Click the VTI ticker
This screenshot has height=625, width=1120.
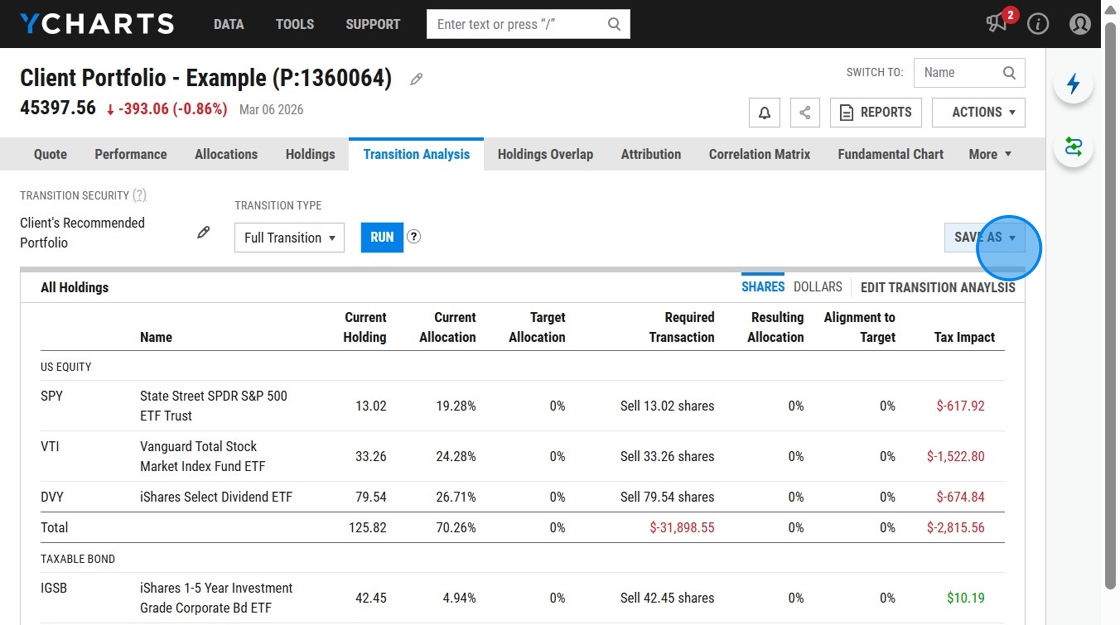pyautogui.click(x=49, y=446)
